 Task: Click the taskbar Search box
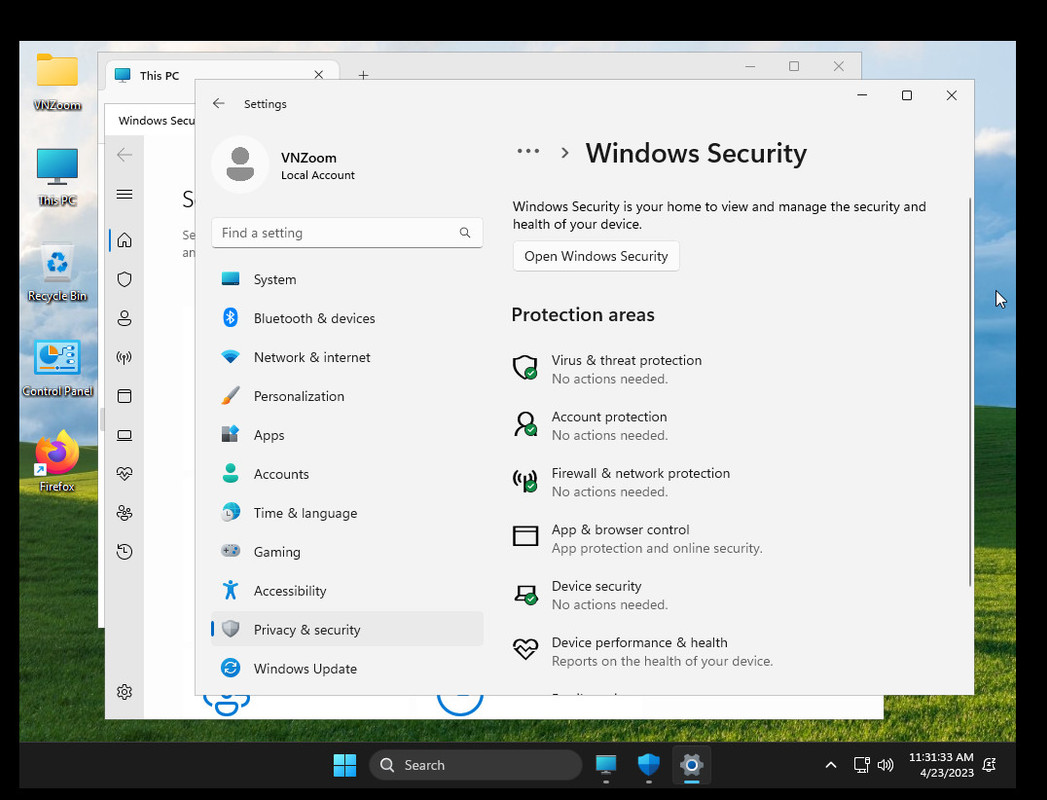pyautogui.click(x=475, y=765)
